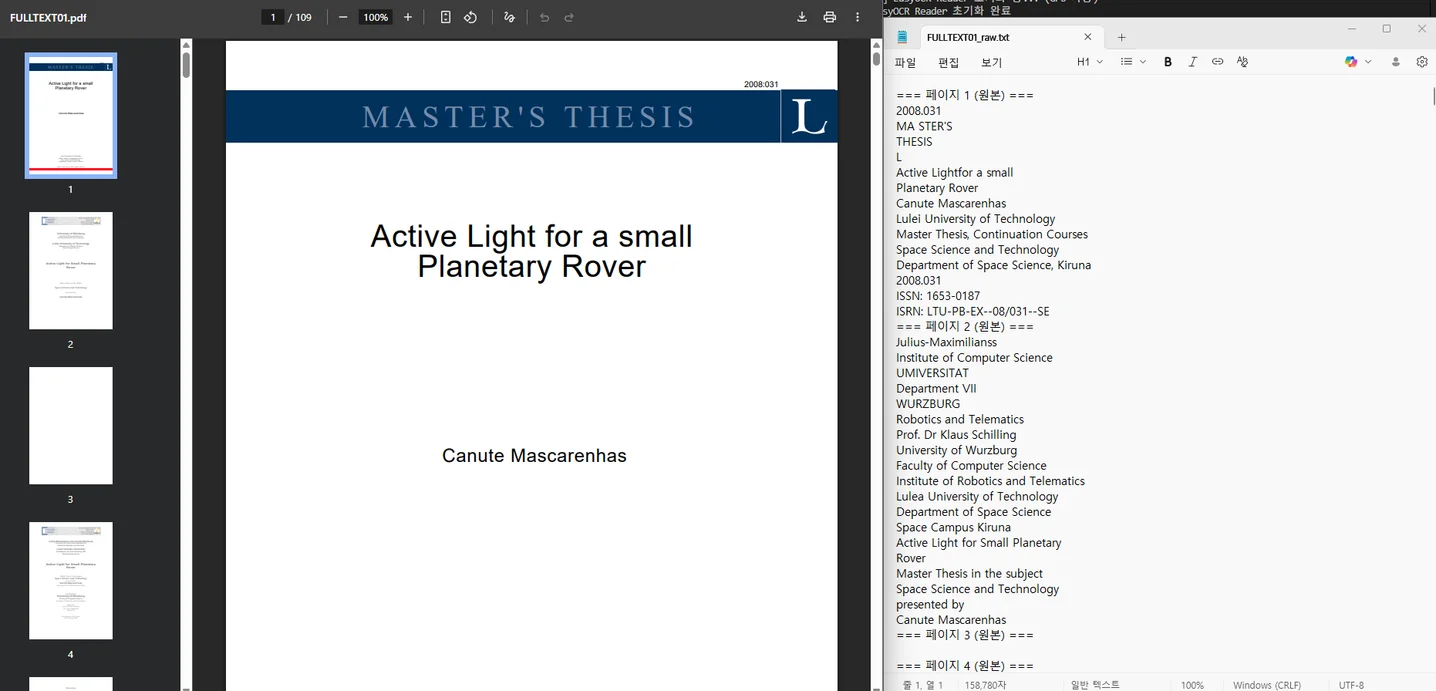Toggle italic formatting in Notepad
The image size is (1436, 691).
click(1192, 62)
